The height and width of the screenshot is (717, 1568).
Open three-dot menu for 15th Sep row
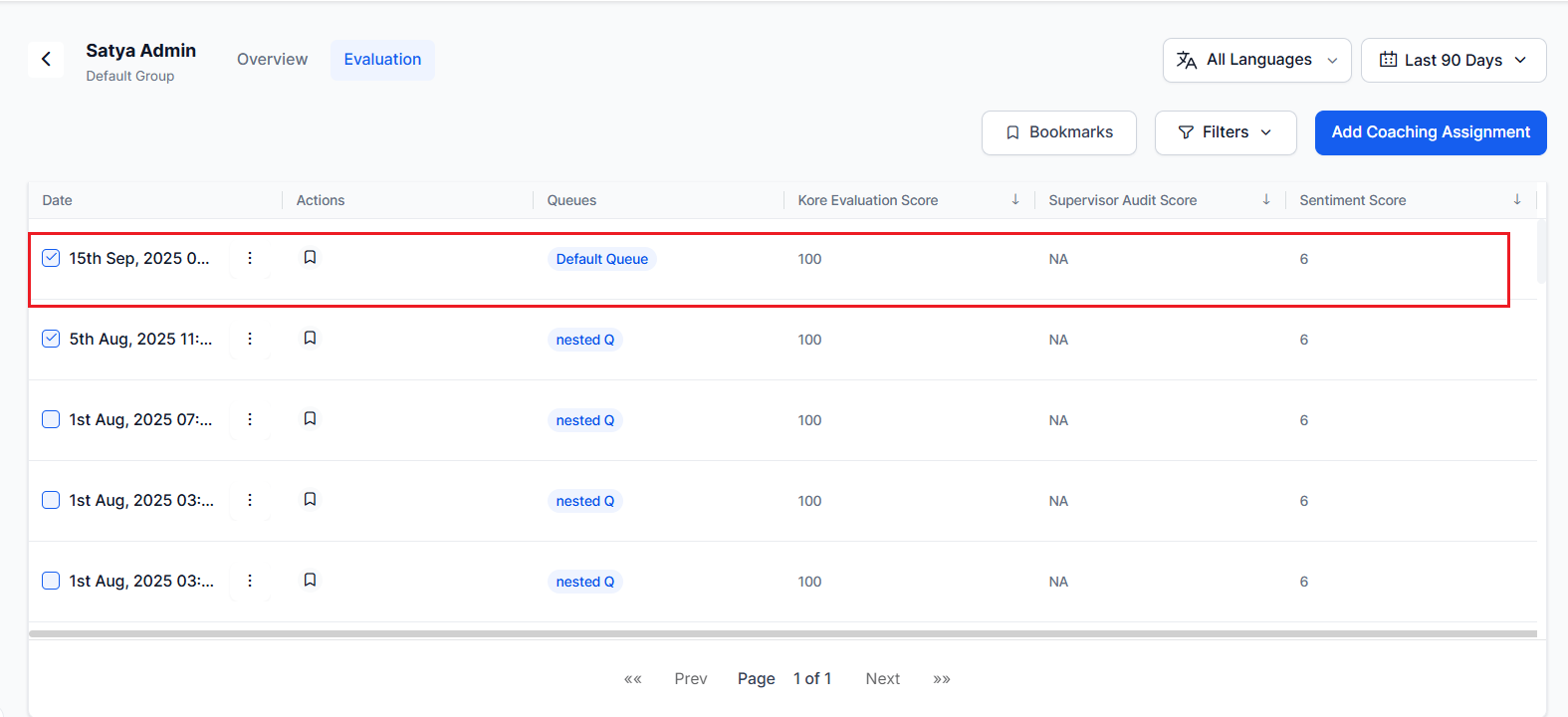pyautogui.click(x=250, y=258)
